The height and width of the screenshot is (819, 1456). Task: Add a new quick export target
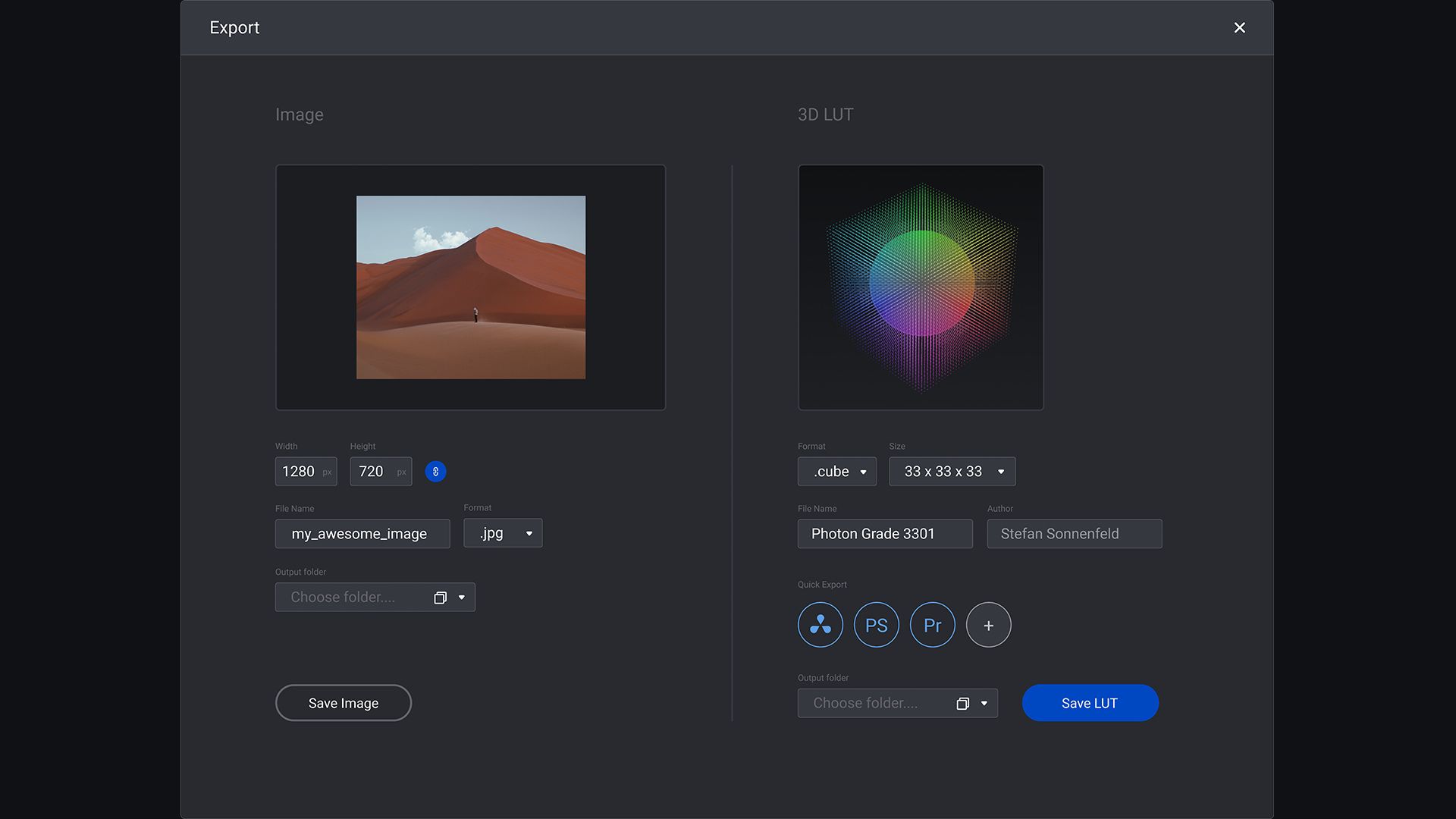[x=988, y=625]
